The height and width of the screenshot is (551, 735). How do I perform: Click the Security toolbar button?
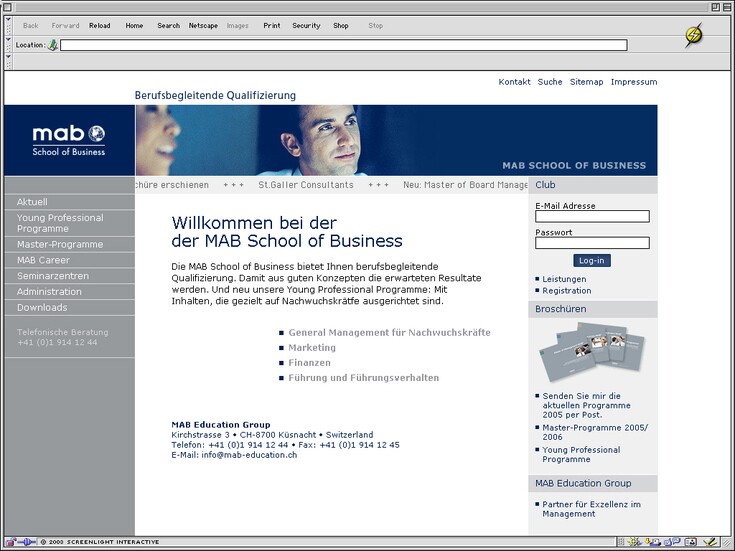click(x=306, y=26)
